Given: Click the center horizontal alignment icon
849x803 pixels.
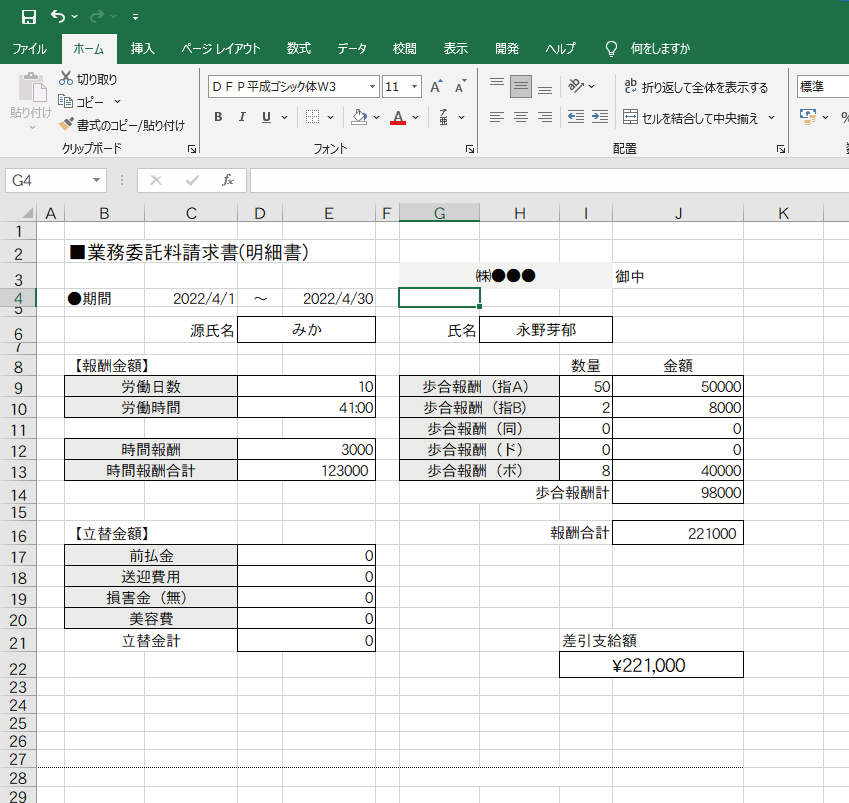Looking at the screenshot, I should coord(520,117).
